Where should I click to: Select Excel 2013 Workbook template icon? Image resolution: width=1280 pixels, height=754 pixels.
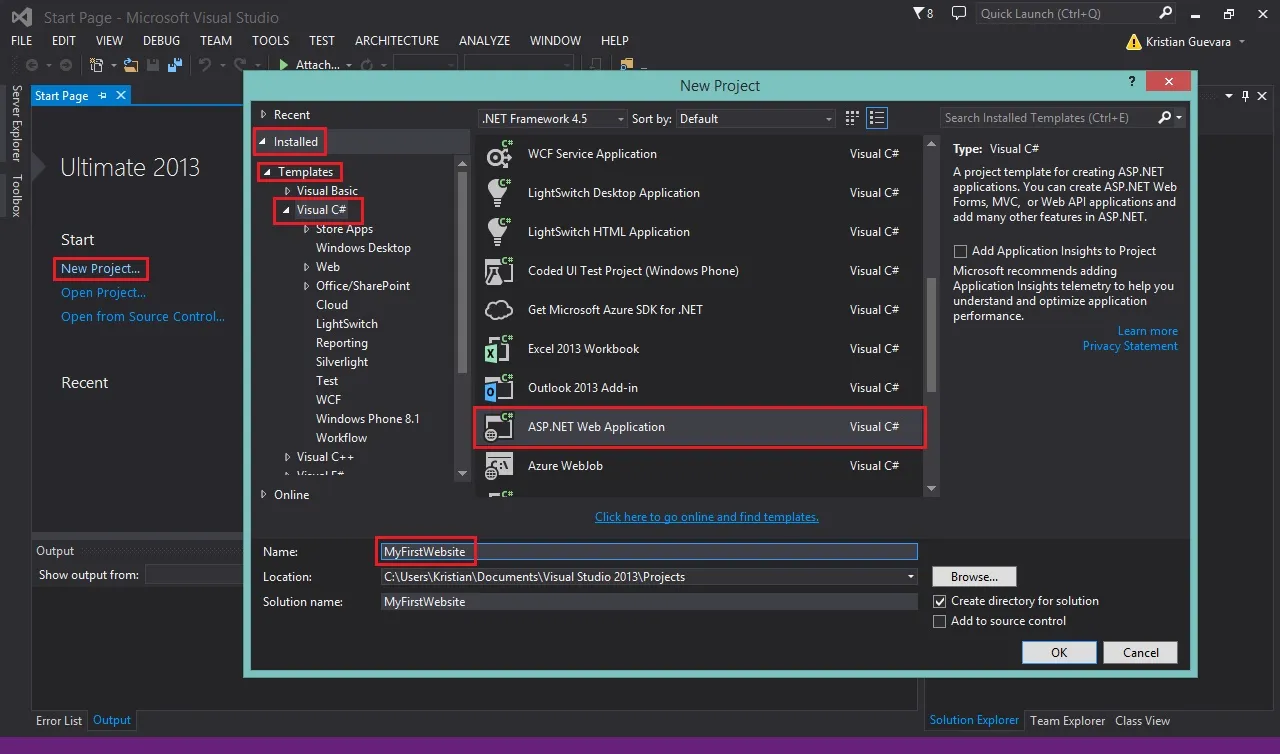(x=498, y=349)
